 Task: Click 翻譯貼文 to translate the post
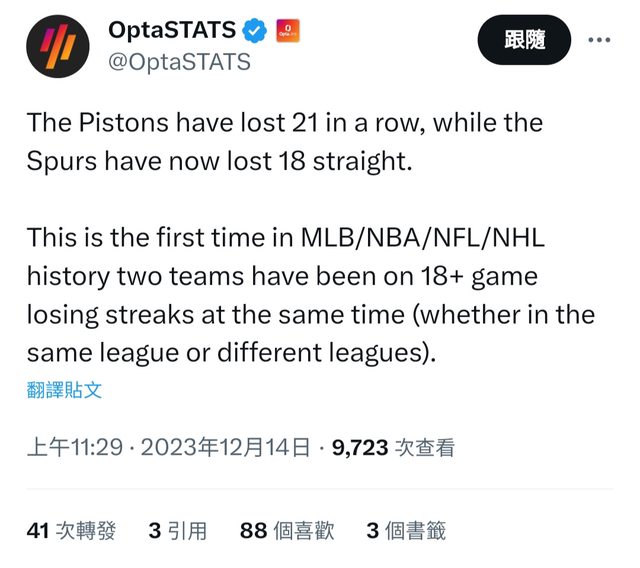[x=64, y=389]
